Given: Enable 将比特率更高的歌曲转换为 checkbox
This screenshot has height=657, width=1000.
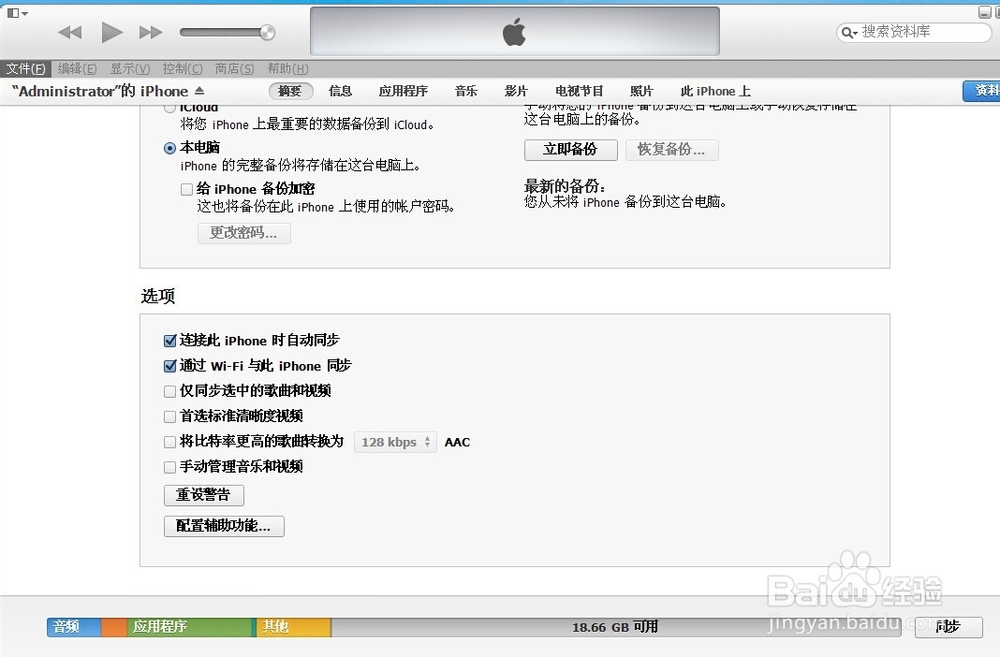Looking at the screenshot, I should coord(170,441).
